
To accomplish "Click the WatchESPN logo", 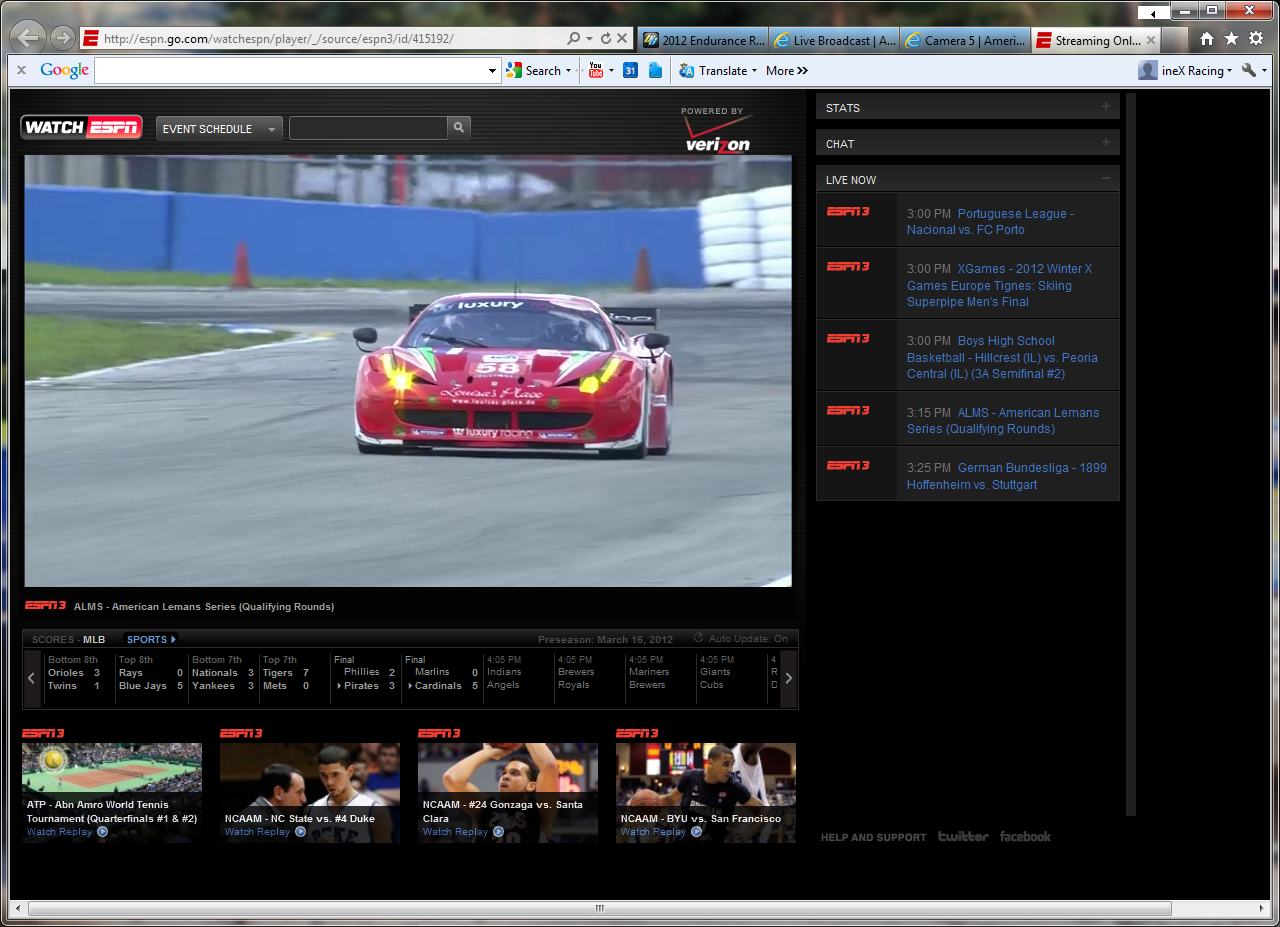I will pyautogui.click(x=82, y=127).
